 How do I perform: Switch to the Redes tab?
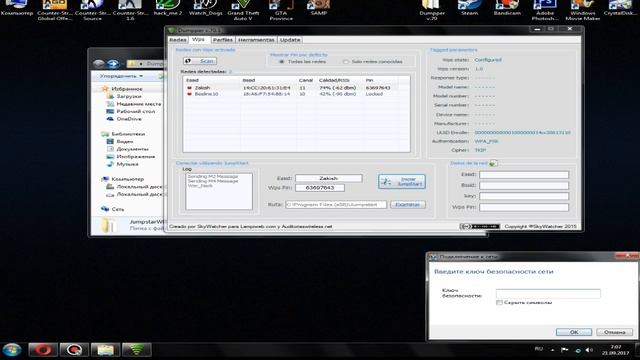pos(178,40)
